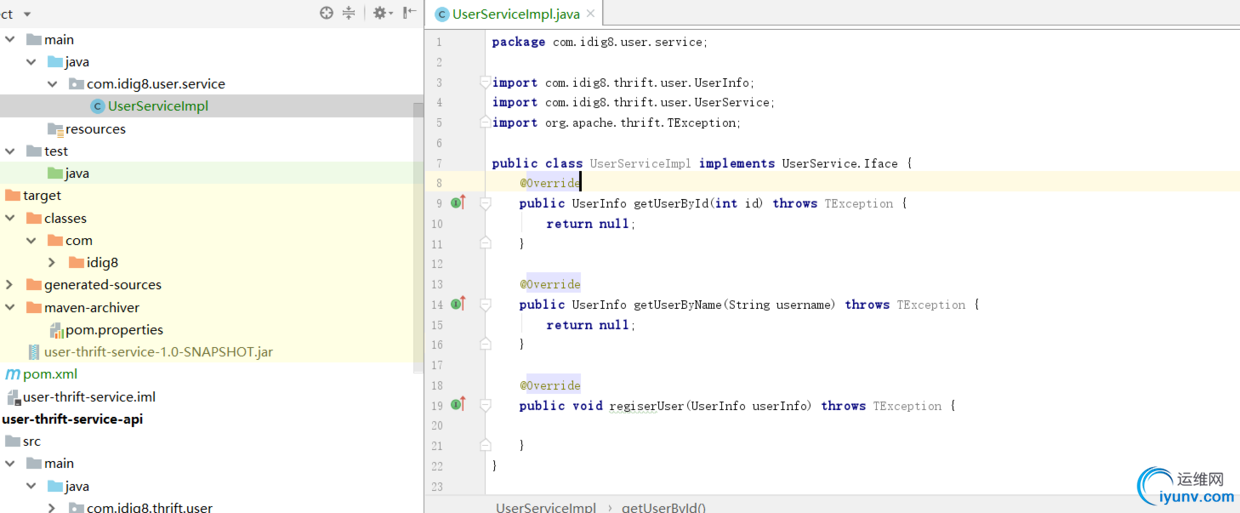Fold the getUserById method body

click(x=485, y=203)
